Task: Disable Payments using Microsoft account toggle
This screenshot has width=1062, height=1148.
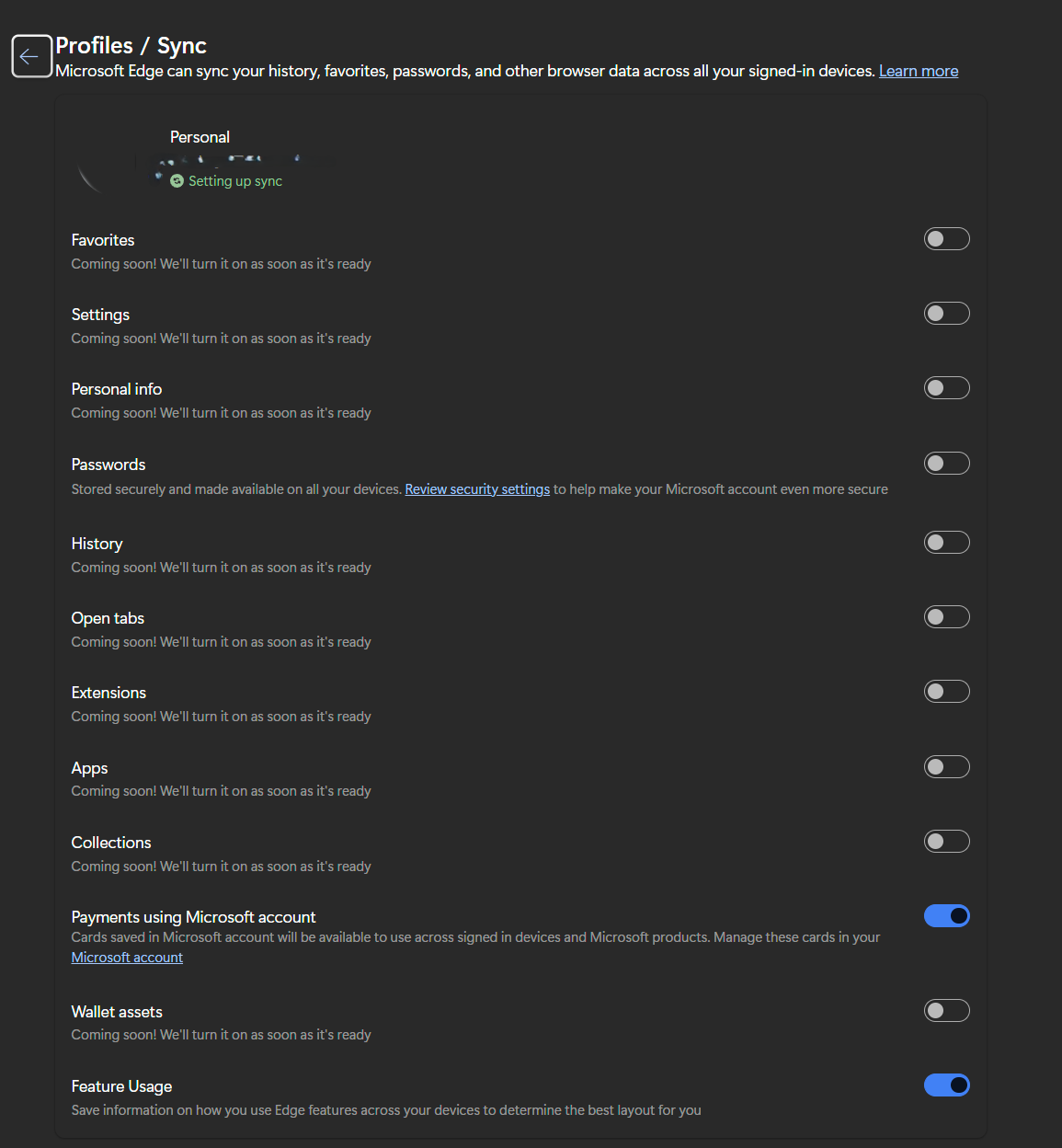Action: [946, 916]
